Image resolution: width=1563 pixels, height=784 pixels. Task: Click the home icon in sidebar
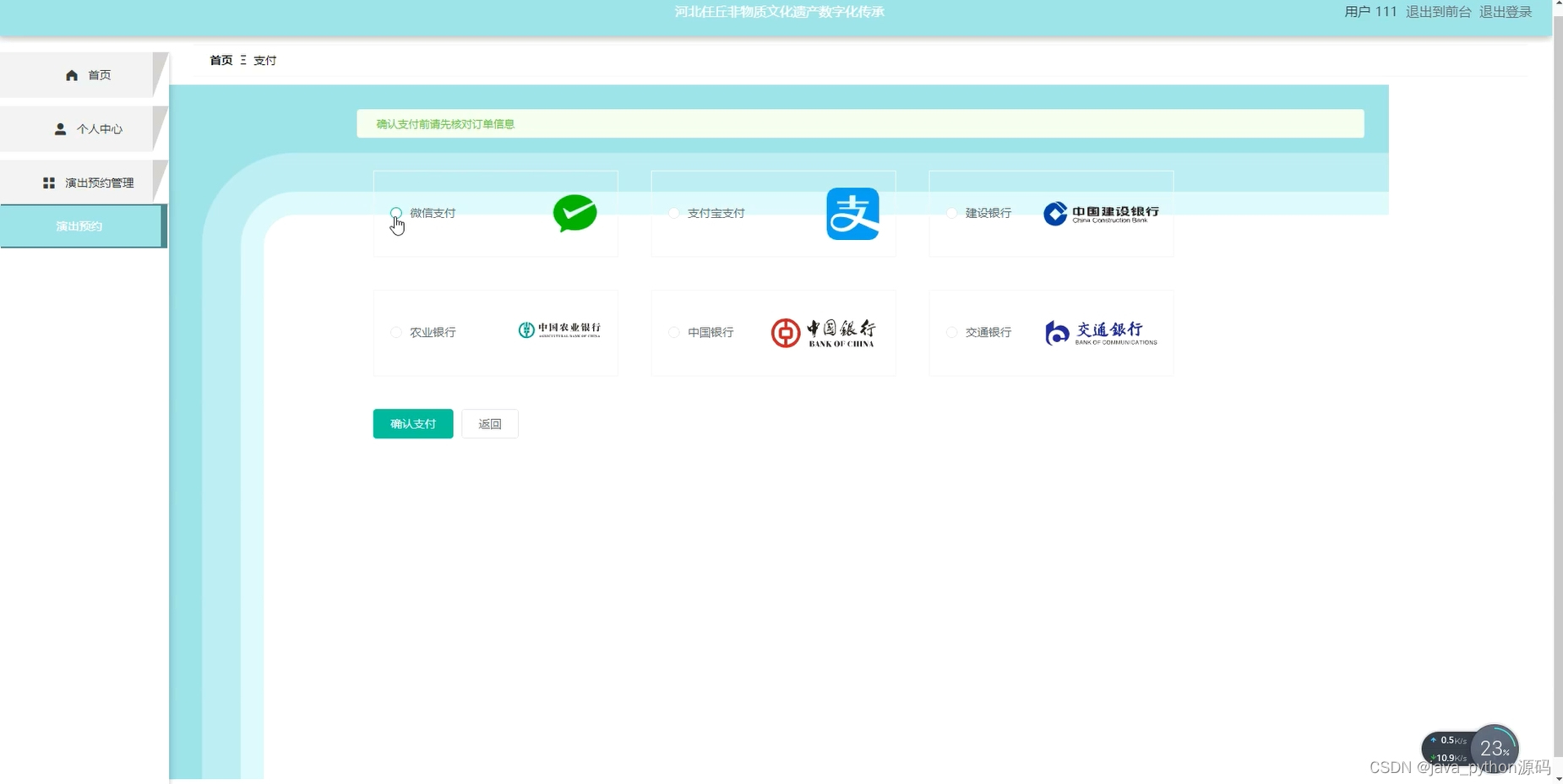tap(72, 75)
